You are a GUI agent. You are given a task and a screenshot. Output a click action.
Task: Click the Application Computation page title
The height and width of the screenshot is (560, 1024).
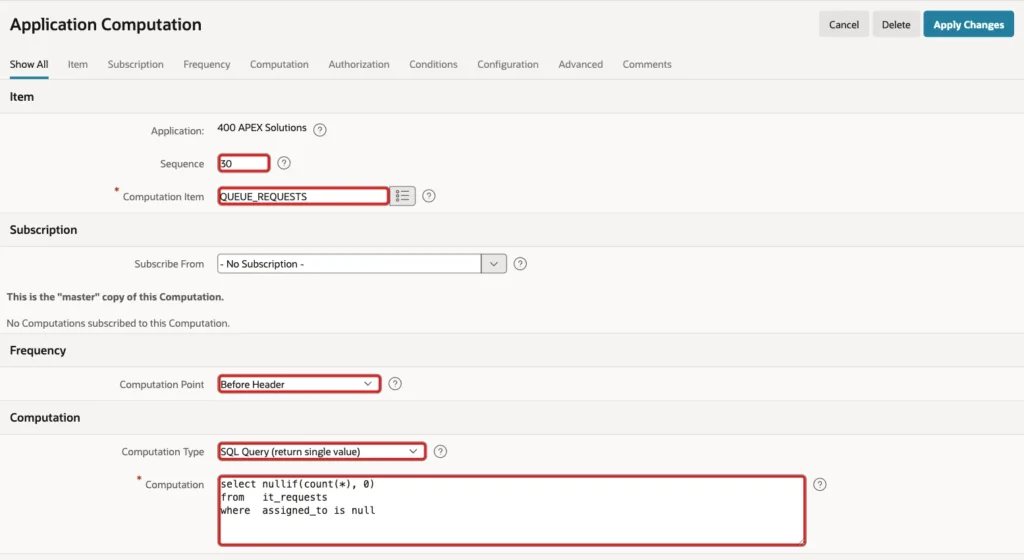click(x=105, y=25)
